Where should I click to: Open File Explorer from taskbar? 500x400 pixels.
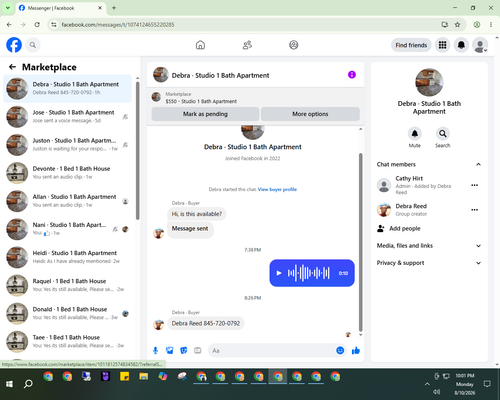pos(144,377)
